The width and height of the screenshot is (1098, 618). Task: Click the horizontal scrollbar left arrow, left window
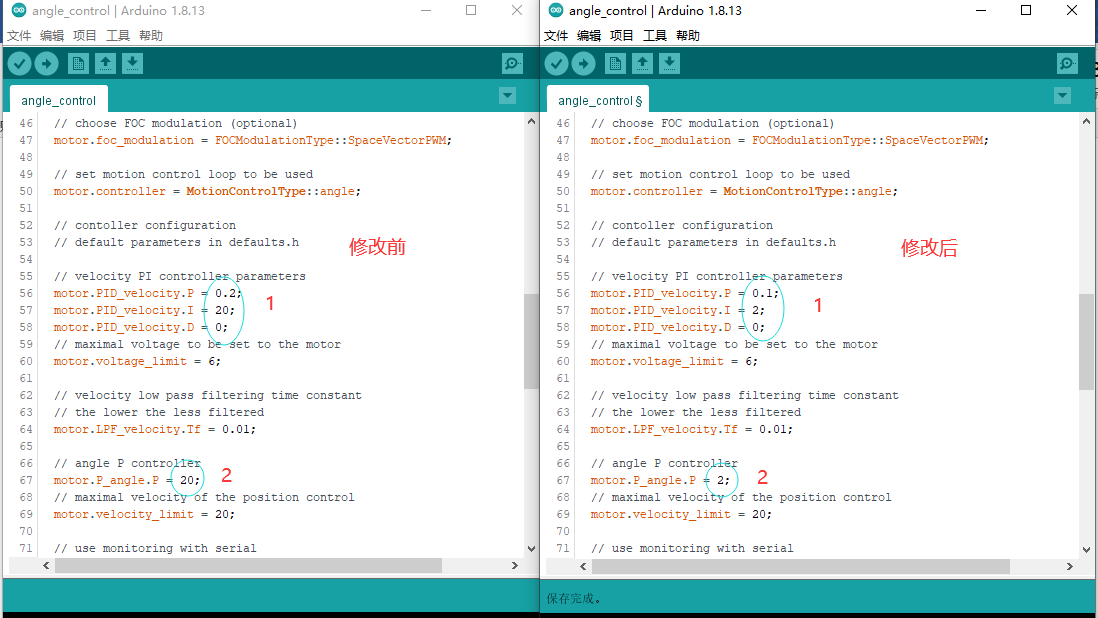[x=46, y=565]
